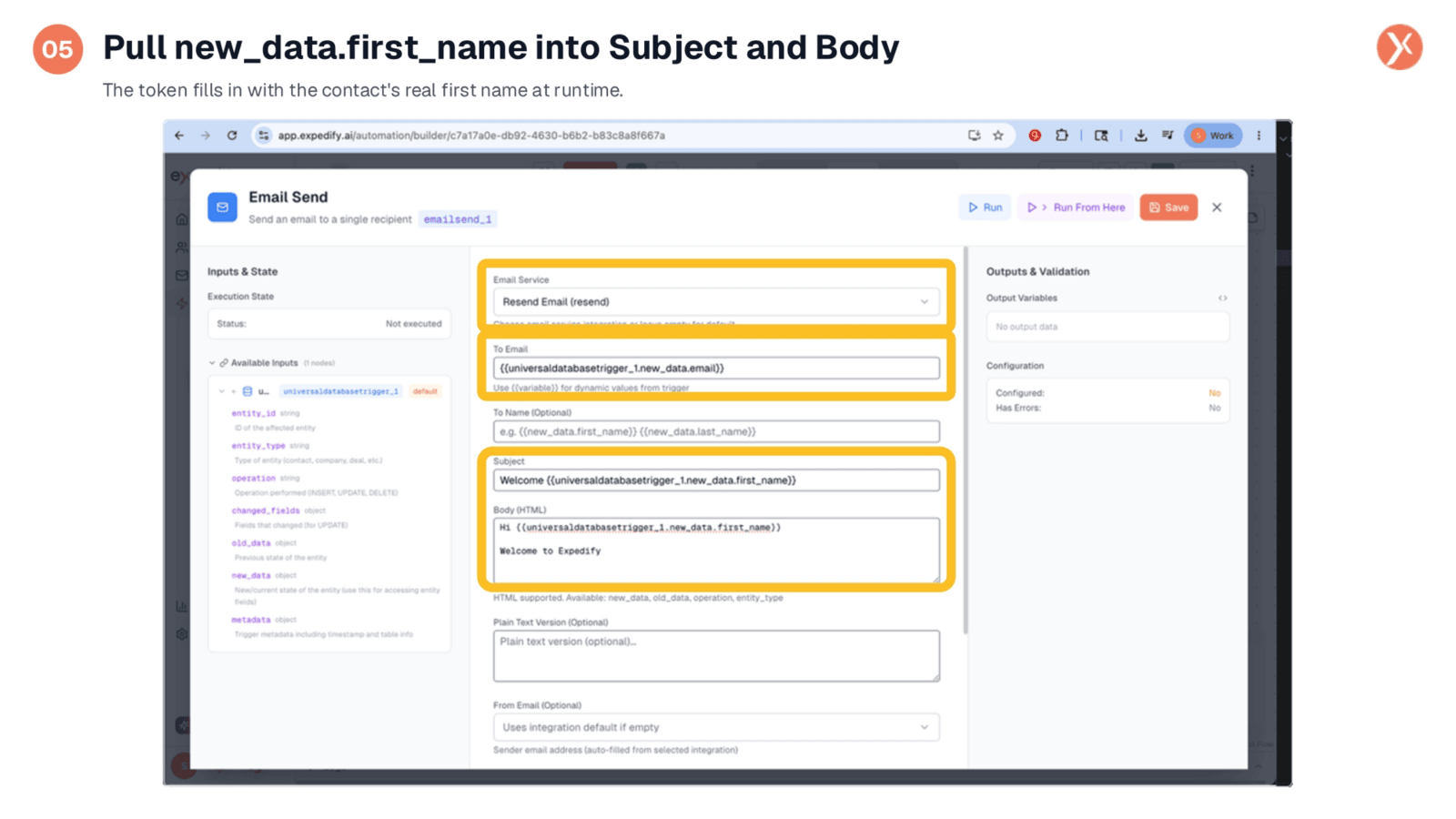Open the media control icon in toolbar
The width and height of the screenshot is (1456, 819).
(x=1168, y=136)
